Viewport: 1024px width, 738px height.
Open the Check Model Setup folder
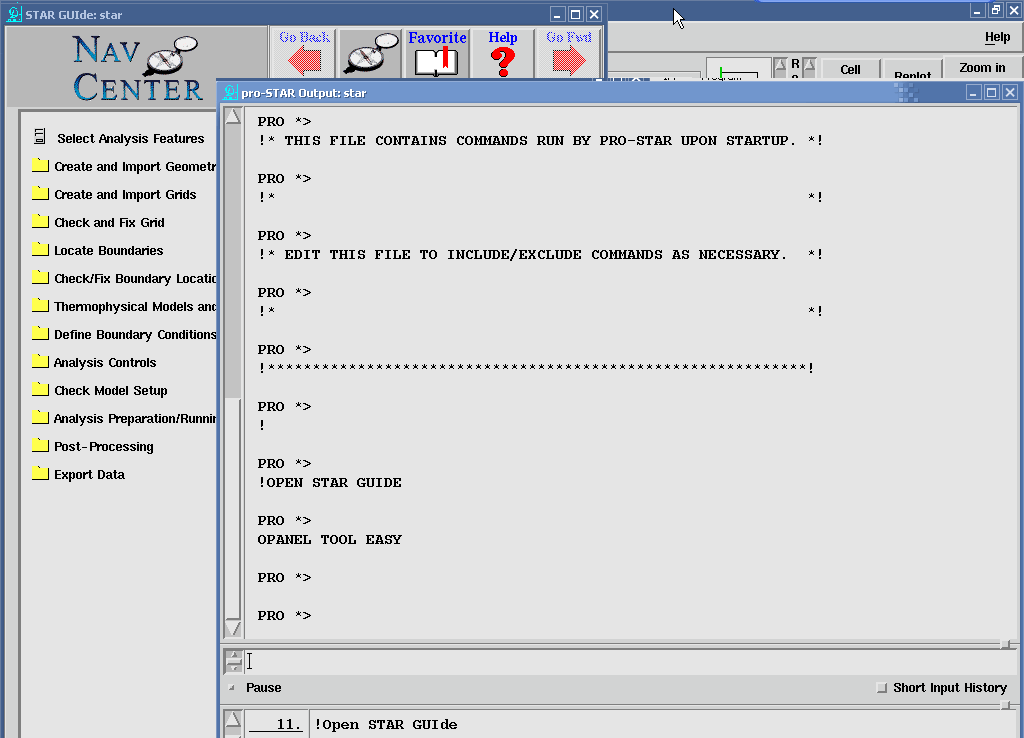[40, 390]
